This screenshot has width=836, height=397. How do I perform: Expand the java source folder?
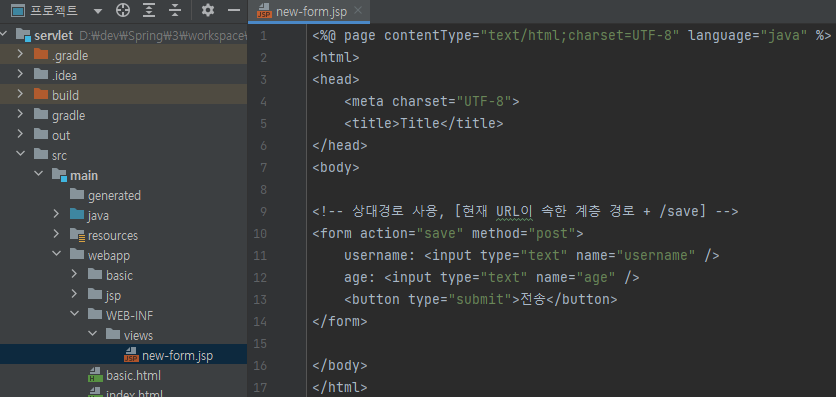pos(57,215)
